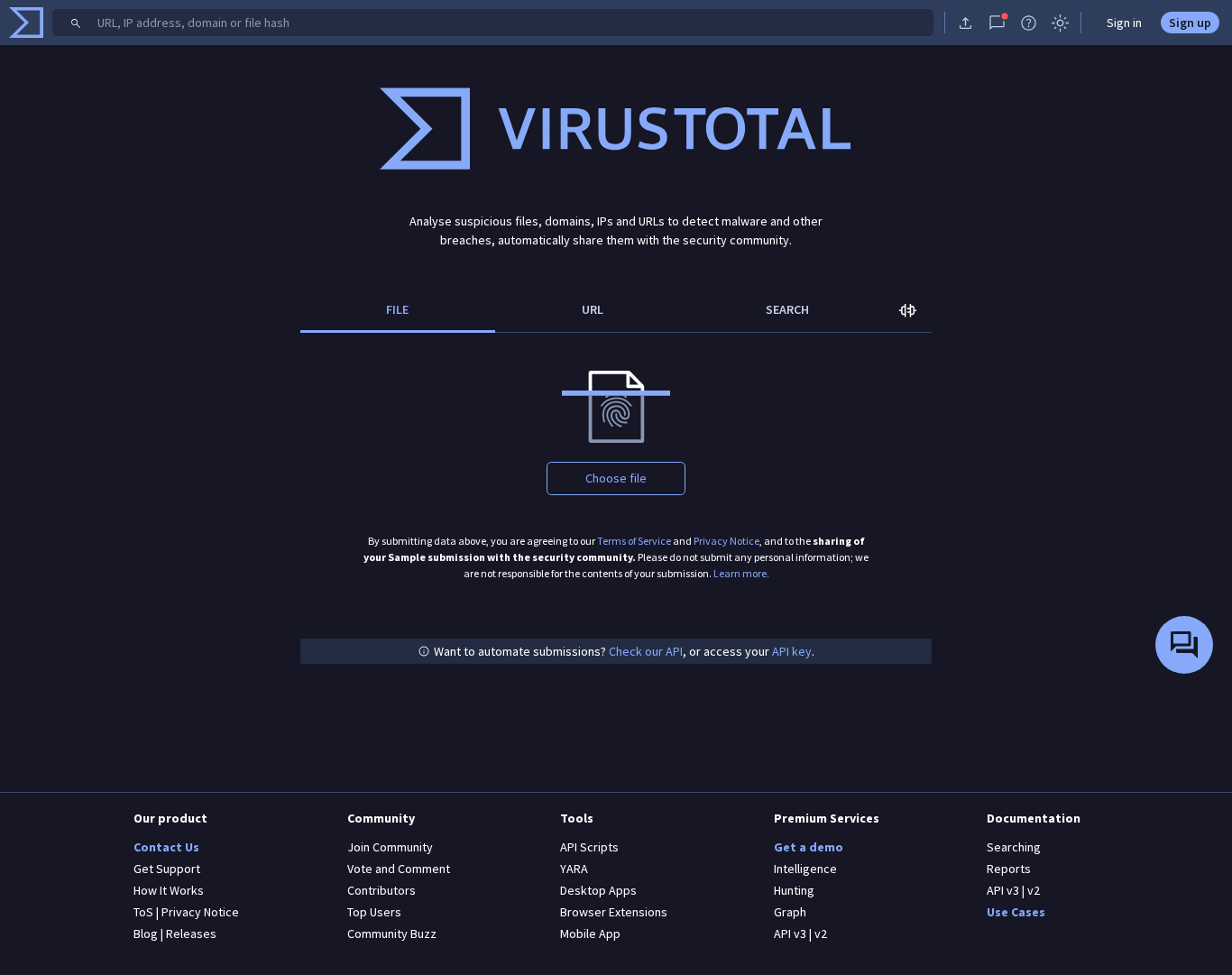1232x975 pixels.
Task: Click API v3 under Documentation
Action: pyautogui.click(x=1003, y=890)
